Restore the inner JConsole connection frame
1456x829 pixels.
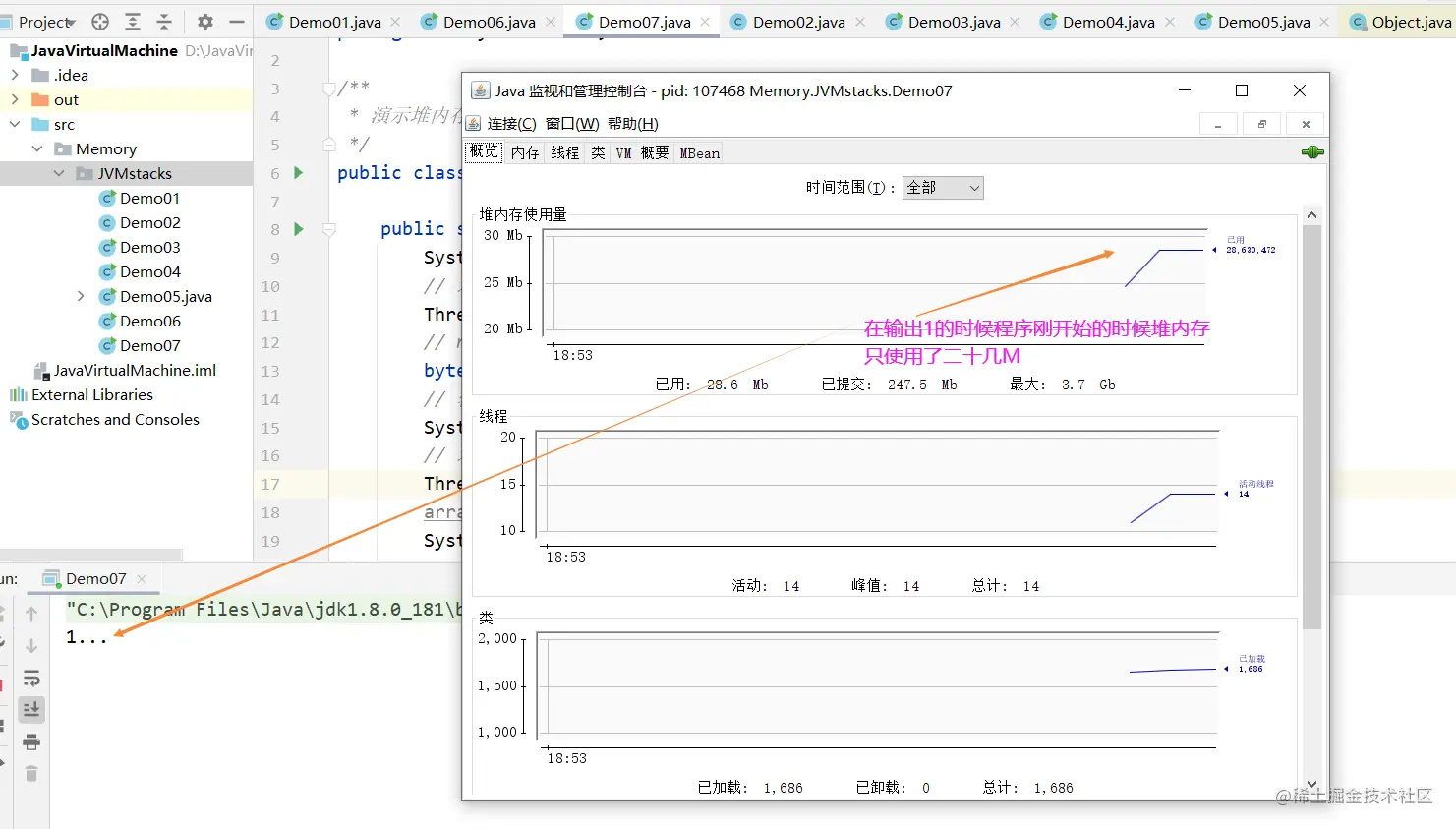coord(1261,124)
